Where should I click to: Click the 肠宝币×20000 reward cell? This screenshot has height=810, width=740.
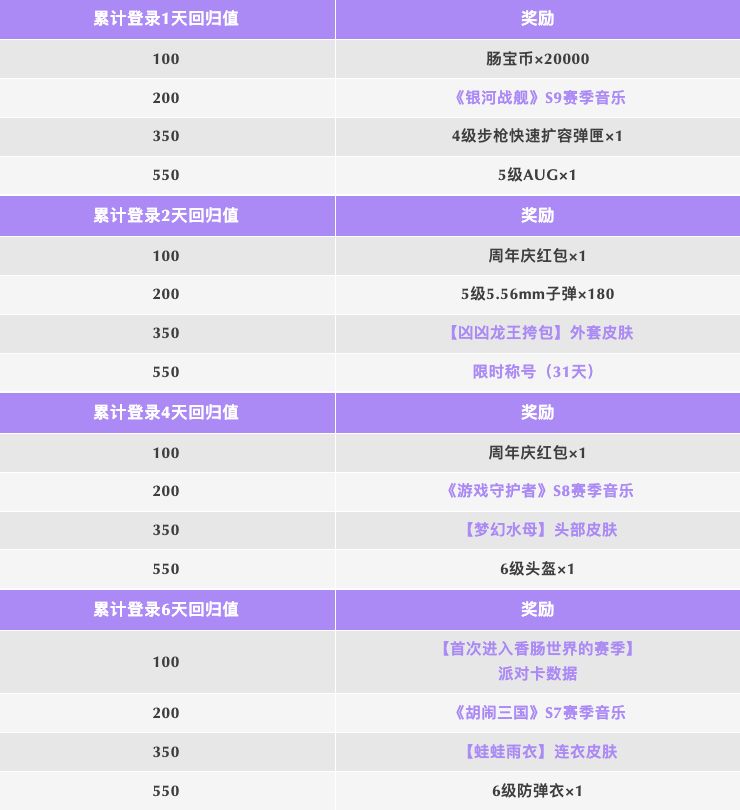(537, 59)
